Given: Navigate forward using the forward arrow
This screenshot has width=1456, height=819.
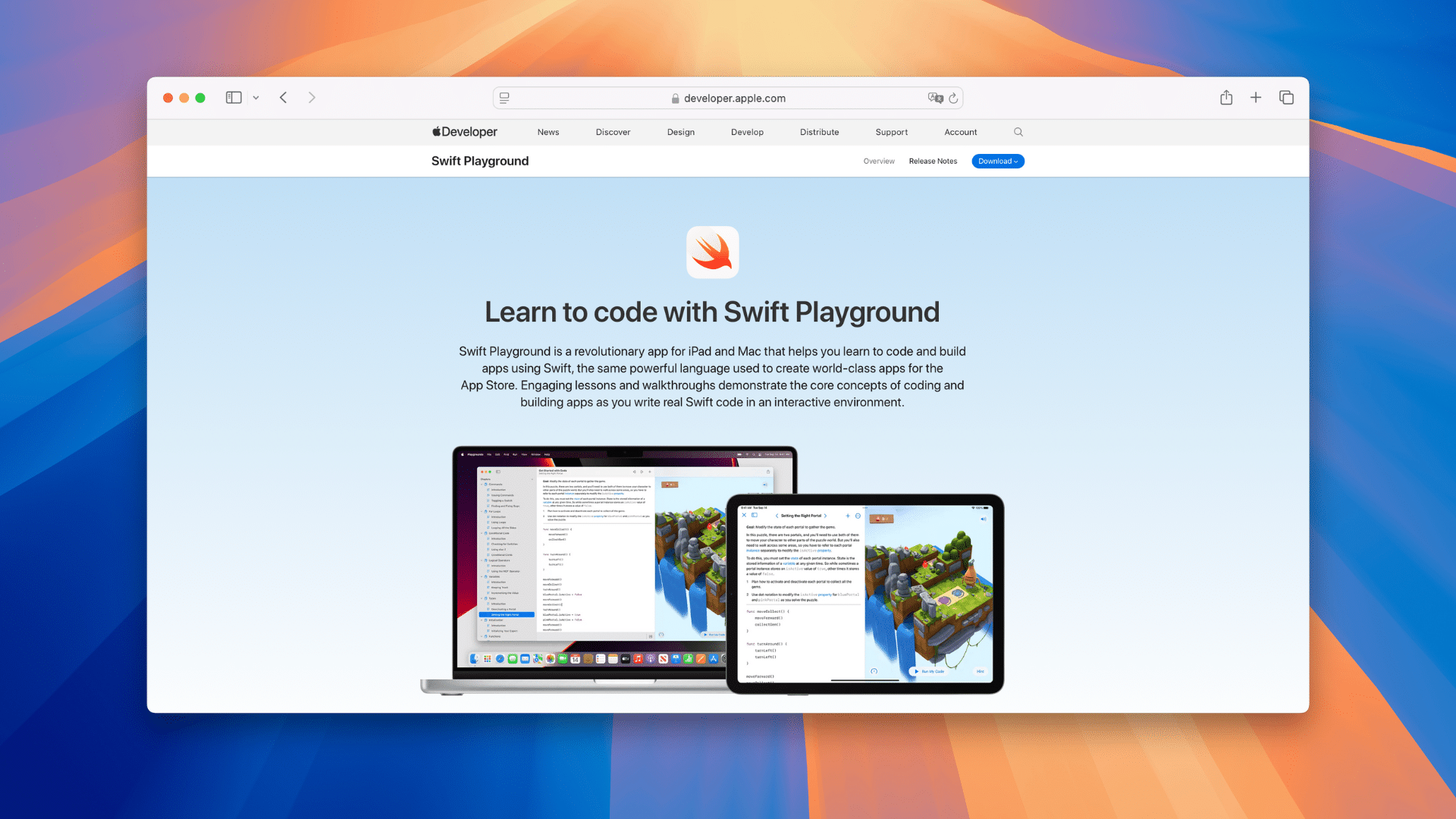Looking at the screenshot, I should coord(312,98).
